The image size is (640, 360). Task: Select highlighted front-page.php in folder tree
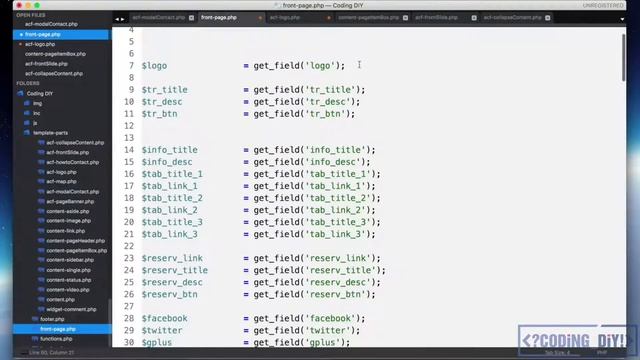pos(58,329)
